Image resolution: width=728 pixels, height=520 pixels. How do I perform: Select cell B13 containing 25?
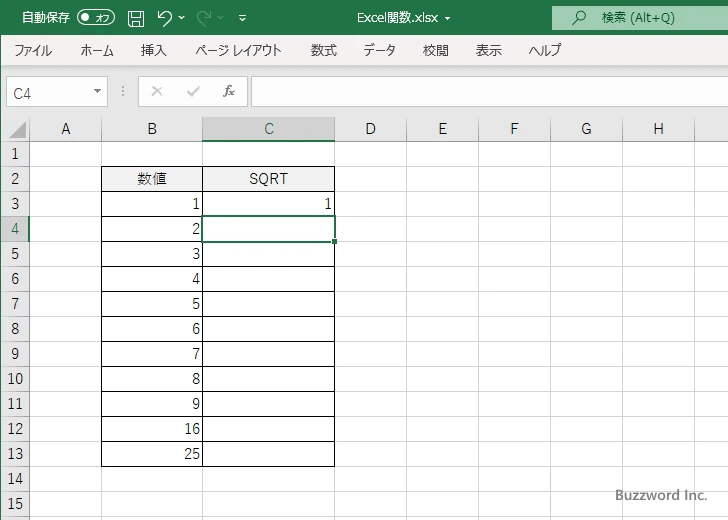(152, 454)
